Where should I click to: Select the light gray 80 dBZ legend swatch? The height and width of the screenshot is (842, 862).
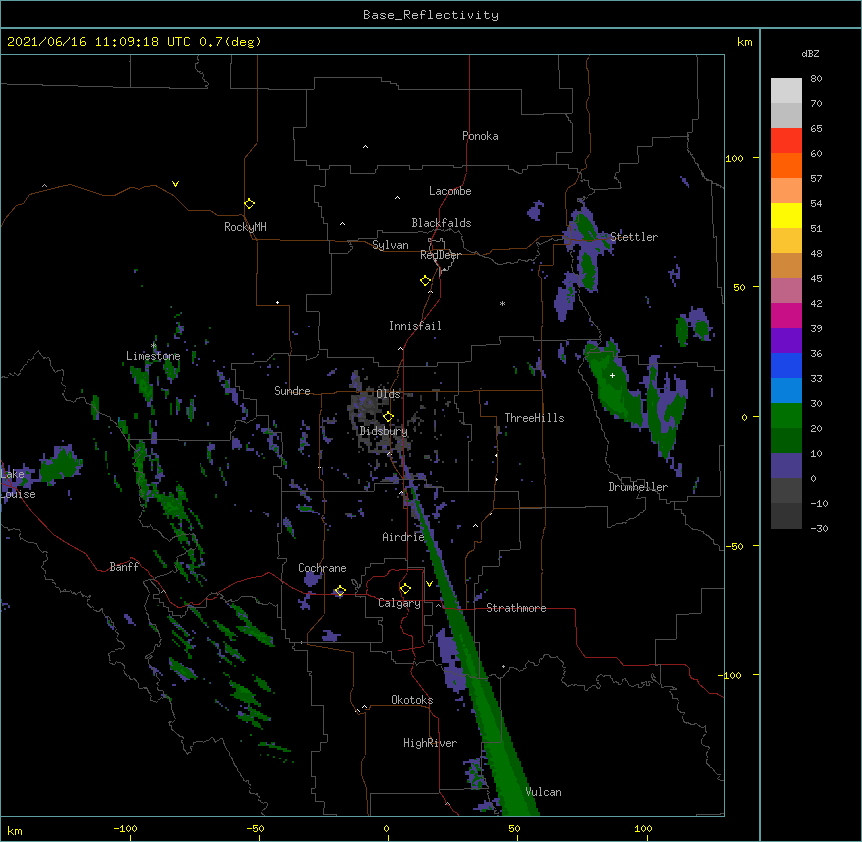tap(786, 90)
